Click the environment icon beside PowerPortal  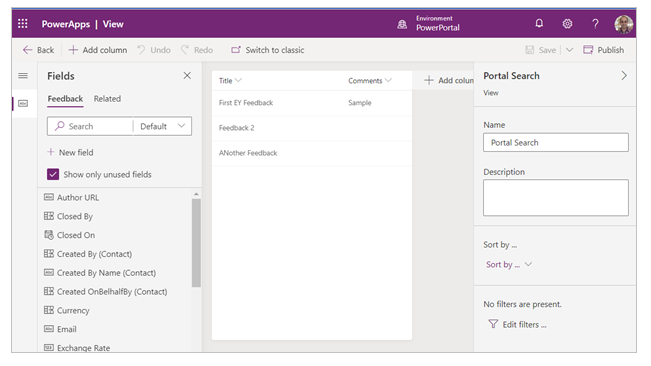(402, 24)
